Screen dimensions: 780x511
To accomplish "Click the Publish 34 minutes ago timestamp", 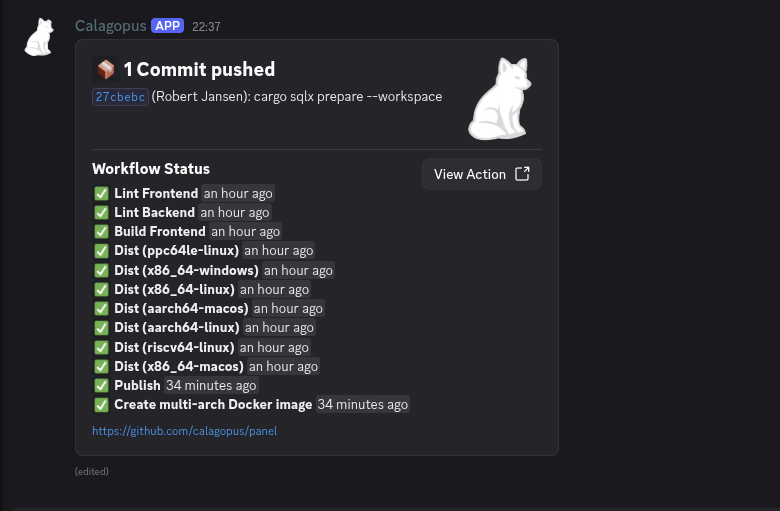I will coord(211,386).
